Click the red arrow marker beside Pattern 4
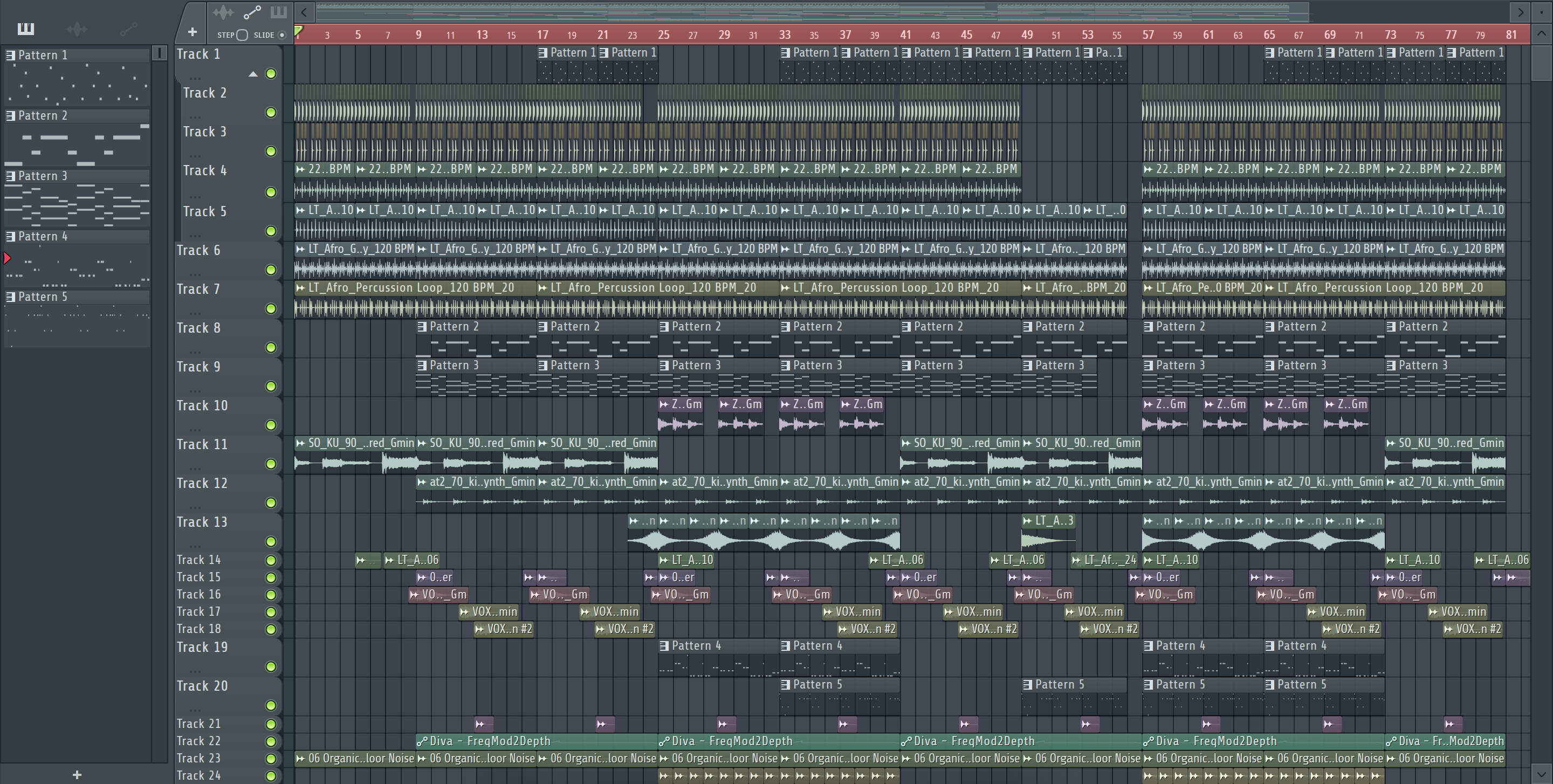 tap(6, 258)
